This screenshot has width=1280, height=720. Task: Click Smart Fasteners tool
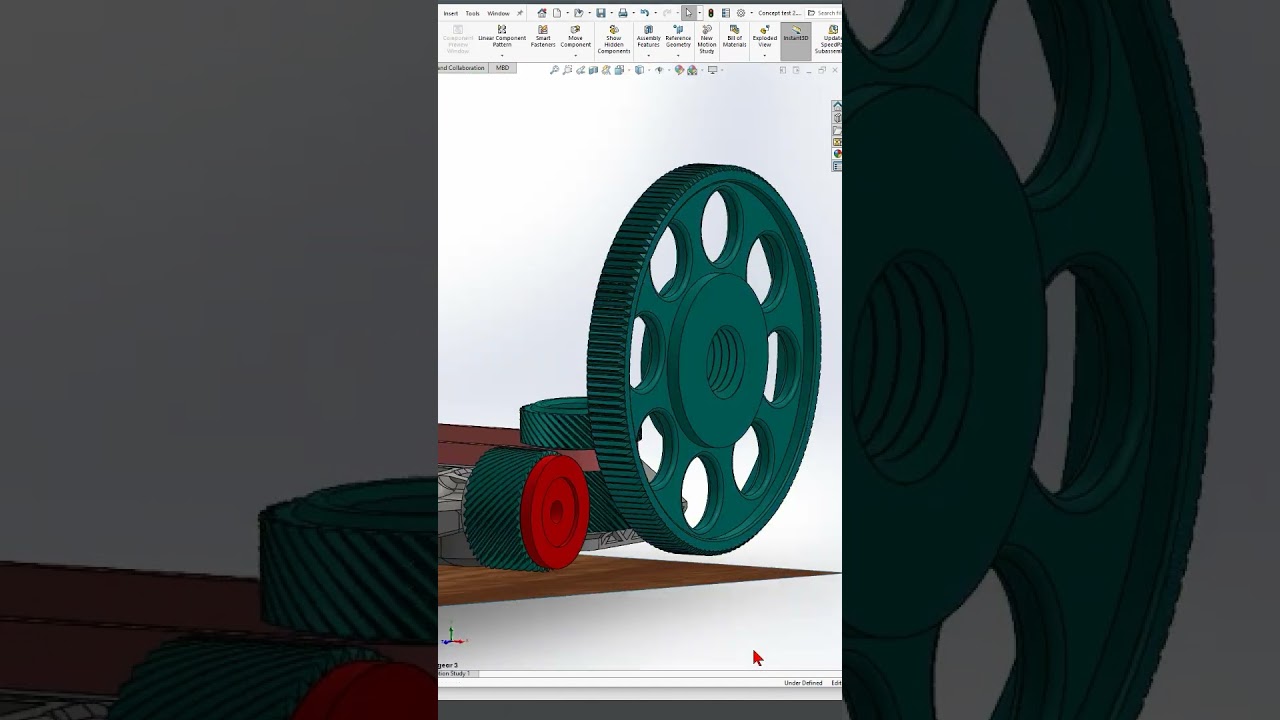click(x=543, y=37)
